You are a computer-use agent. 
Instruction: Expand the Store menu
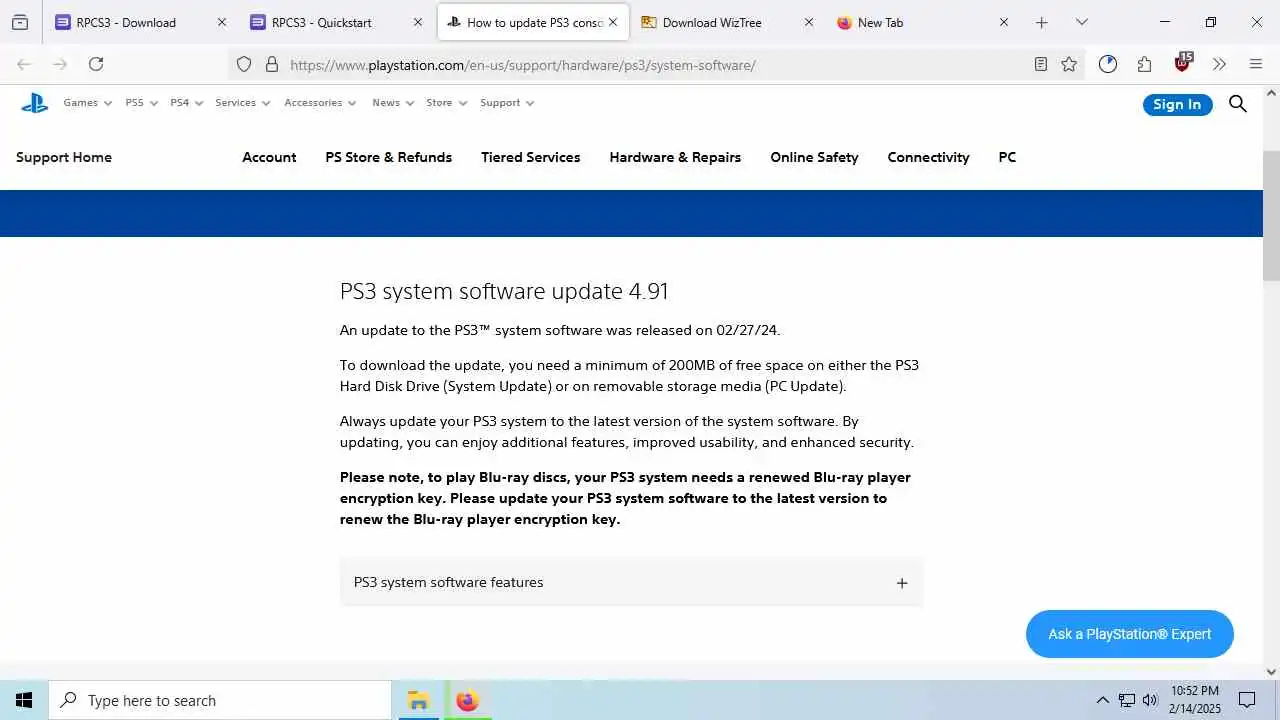click(447, 103)
